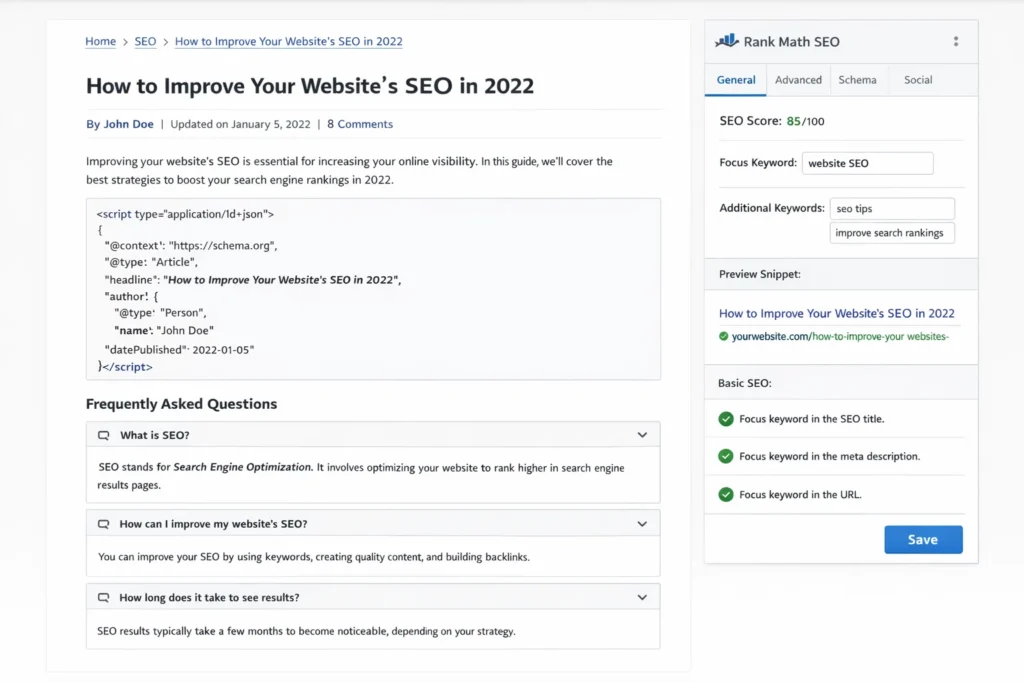Screen dimensions: 1024x683
Task: Open the Home breadcrumb link
Action: coord(100,41)
